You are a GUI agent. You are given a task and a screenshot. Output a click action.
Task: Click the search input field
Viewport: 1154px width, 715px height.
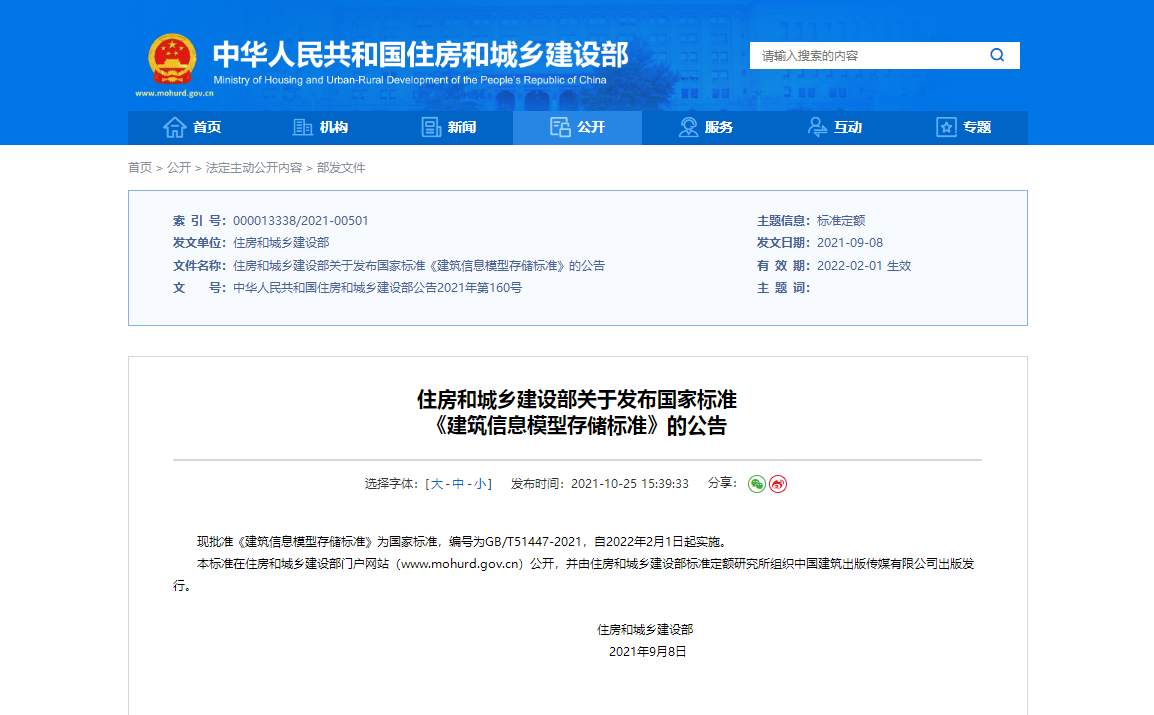865,56
